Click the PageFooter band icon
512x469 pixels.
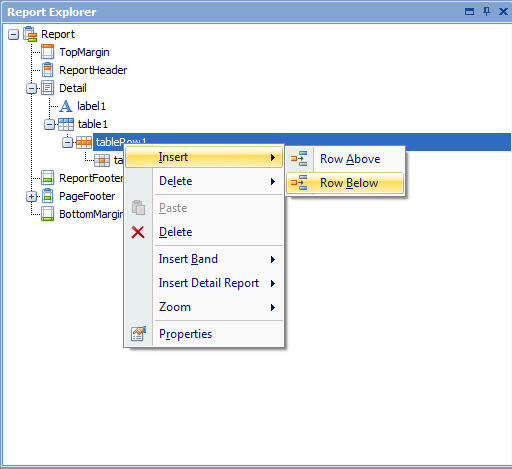(x=48, y=196)
